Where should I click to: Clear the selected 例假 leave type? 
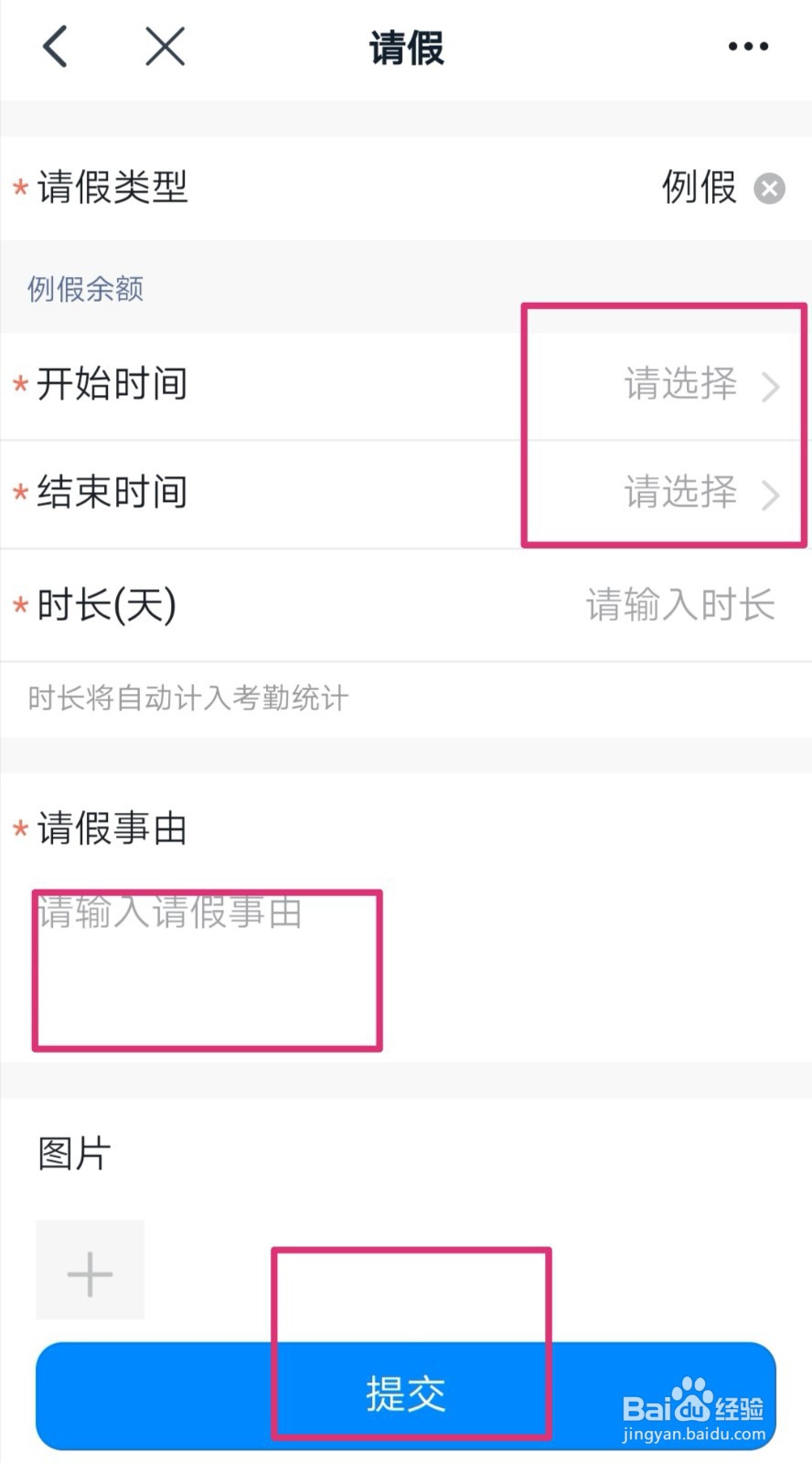(769, 188)
